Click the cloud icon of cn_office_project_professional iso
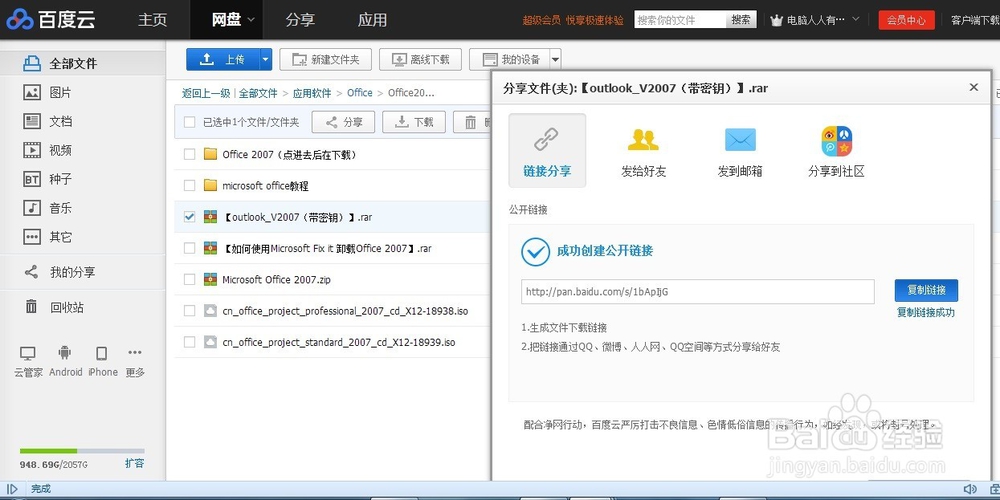 210,311
